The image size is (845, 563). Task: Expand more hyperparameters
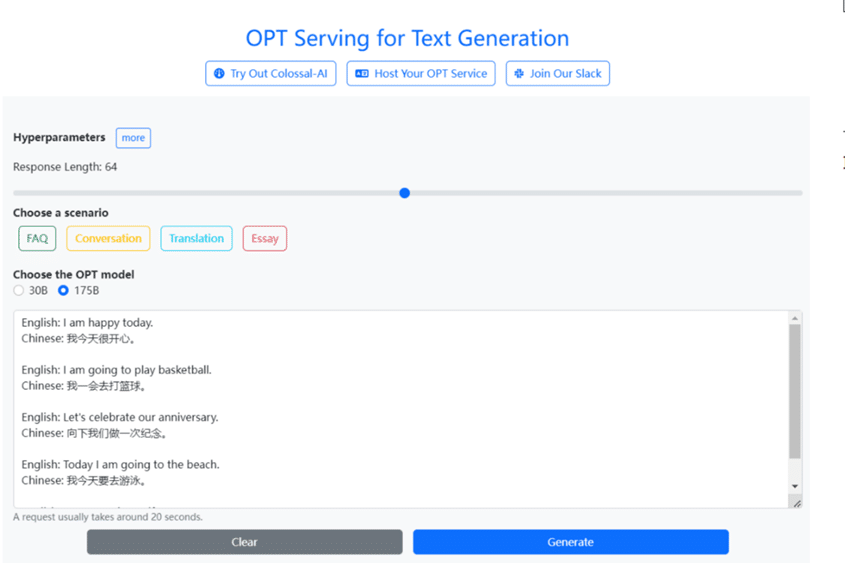pyautogui.click(x=133, y=138)
